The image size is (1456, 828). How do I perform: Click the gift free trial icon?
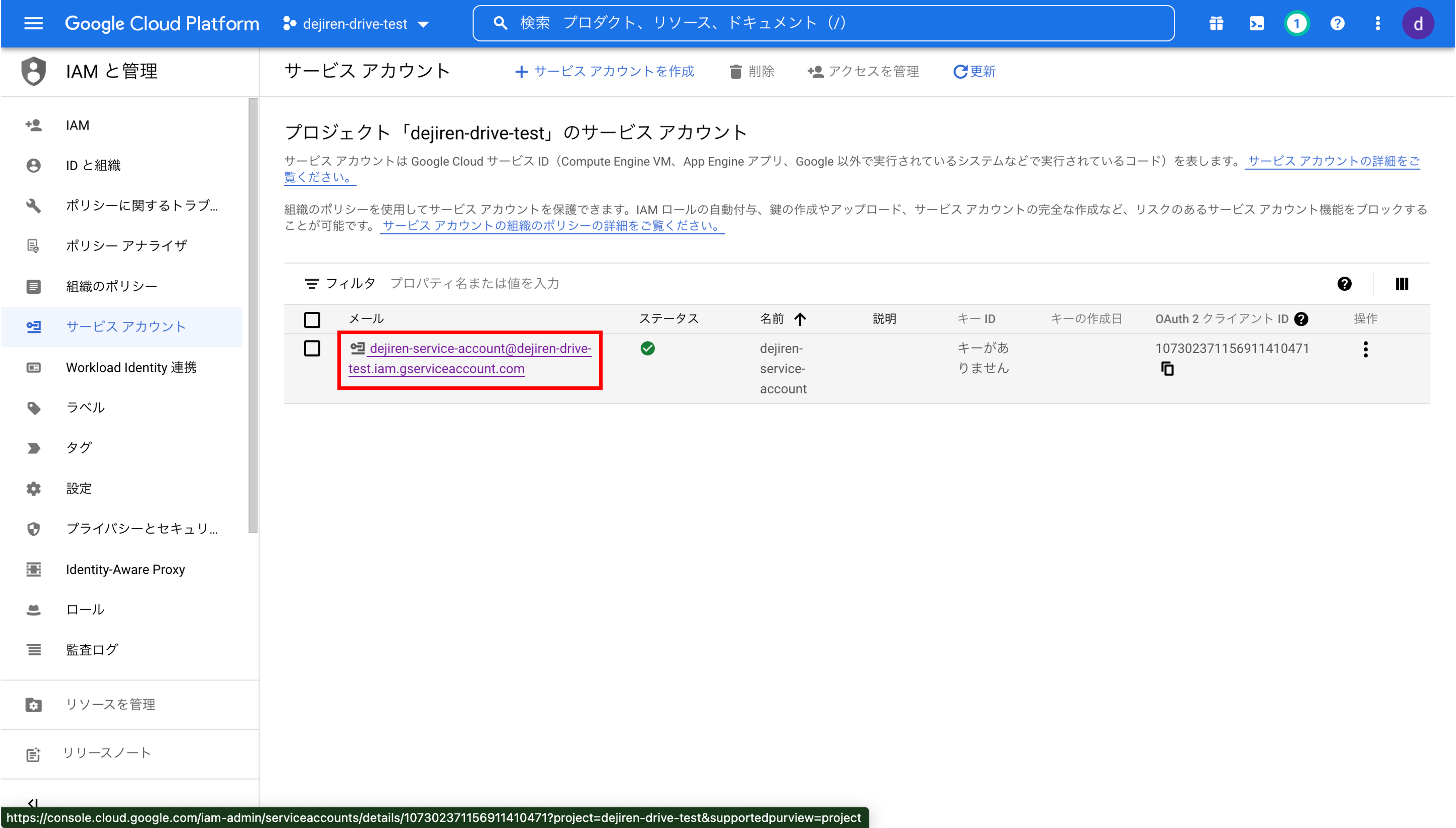click(x=1216, y=23)
